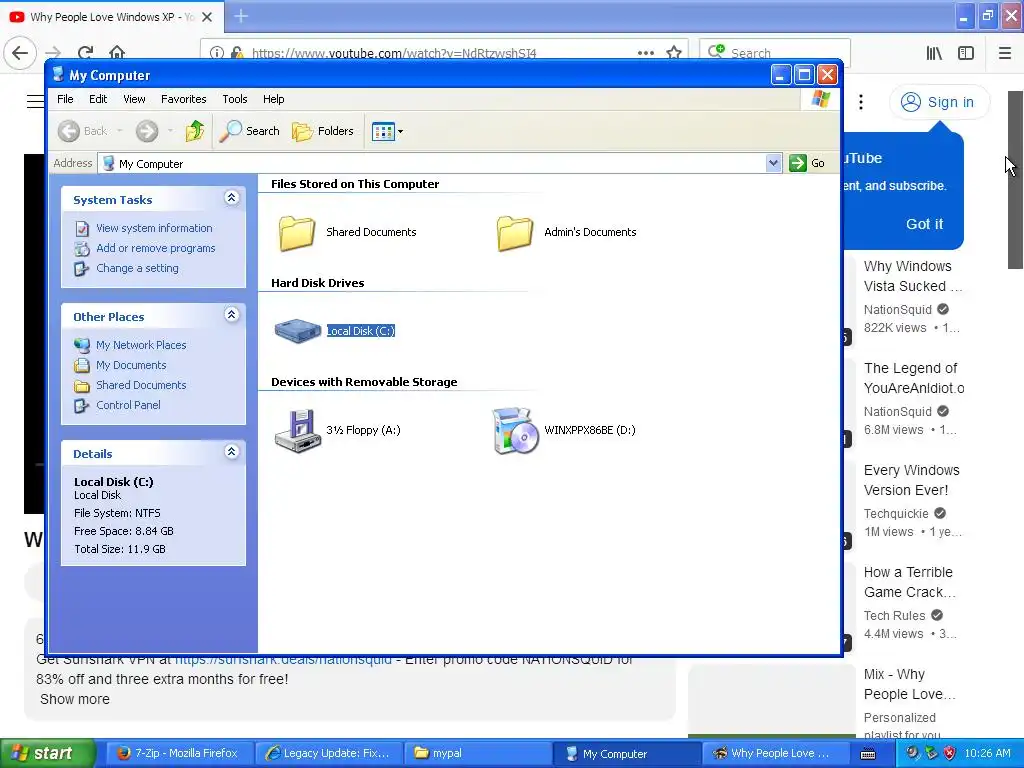Click Got it on YouTube tooltip
The height and width of the screenshot is (768, 1024).
(924, 224)
